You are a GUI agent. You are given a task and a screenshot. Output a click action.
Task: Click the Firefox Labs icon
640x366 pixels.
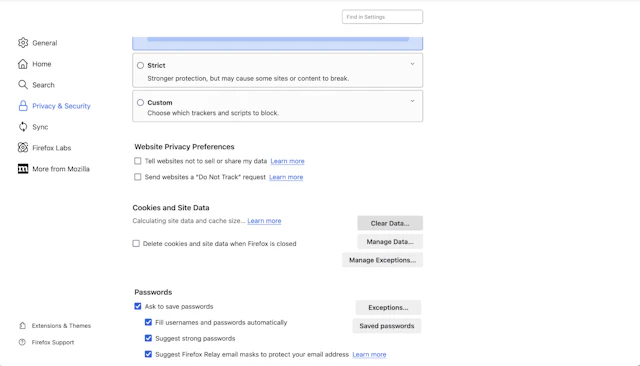23,147
